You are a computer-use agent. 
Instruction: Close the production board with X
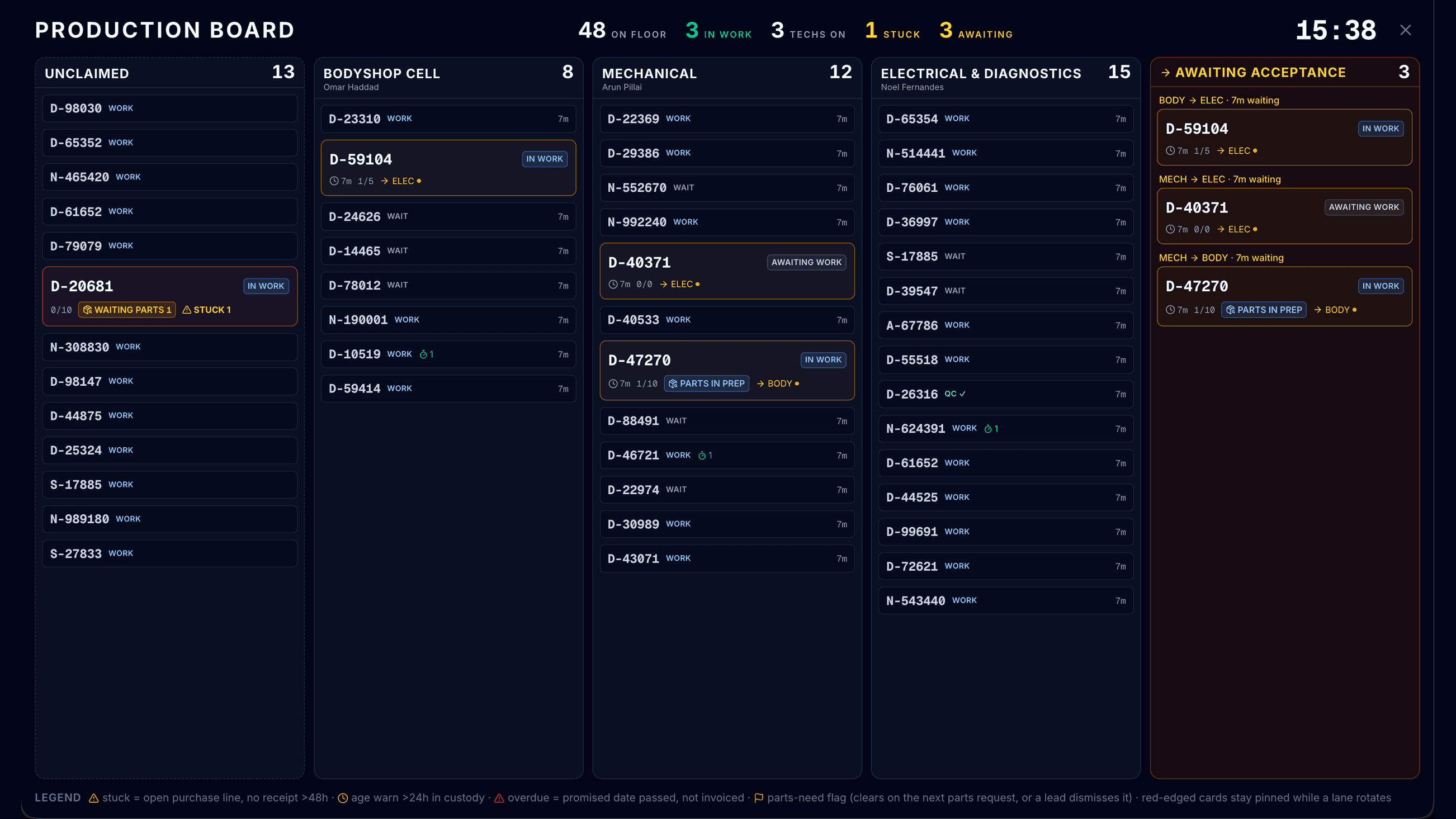(1405, 30)
